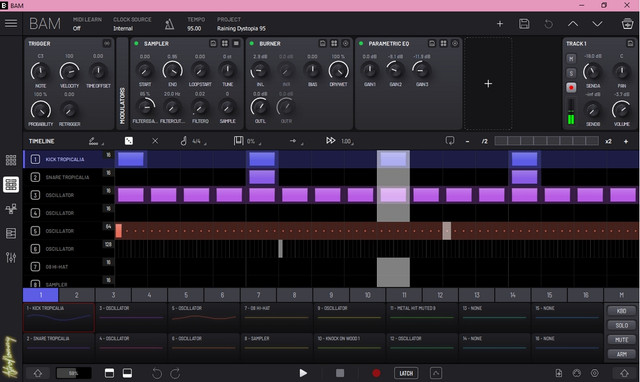640x382 pixels.
Task: Select pattern tab 16
Action: click(586, 295)
